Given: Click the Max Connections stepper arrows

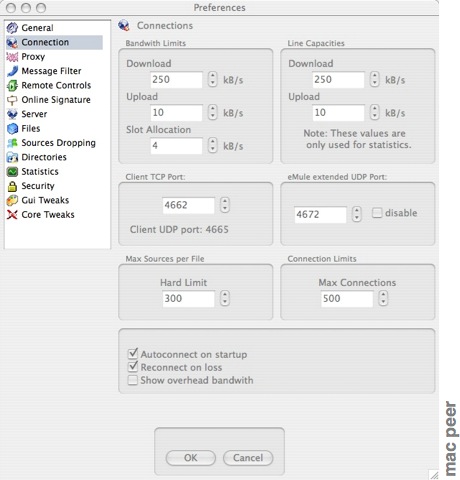Looking at the screenshot, I should pos(383,298).
